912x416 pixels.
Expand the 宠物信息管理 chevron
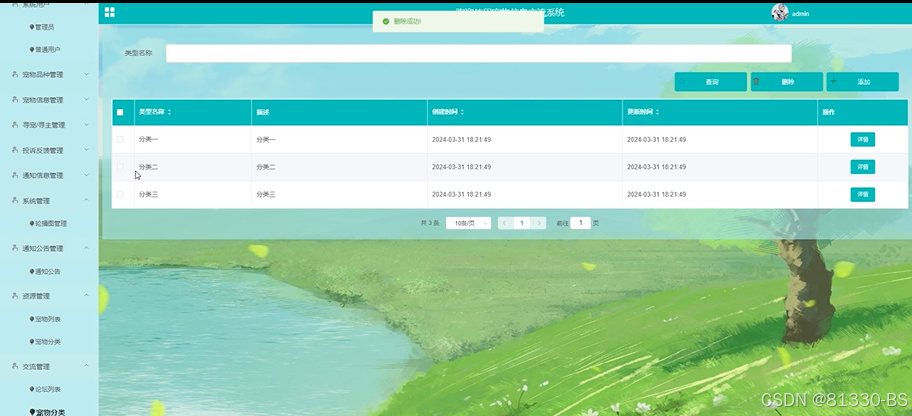[86, 99]
